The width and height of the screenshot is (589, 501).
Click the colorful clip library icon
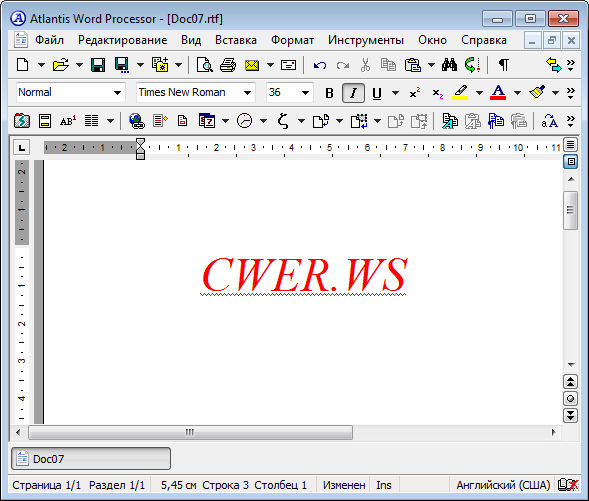[22, 121]
